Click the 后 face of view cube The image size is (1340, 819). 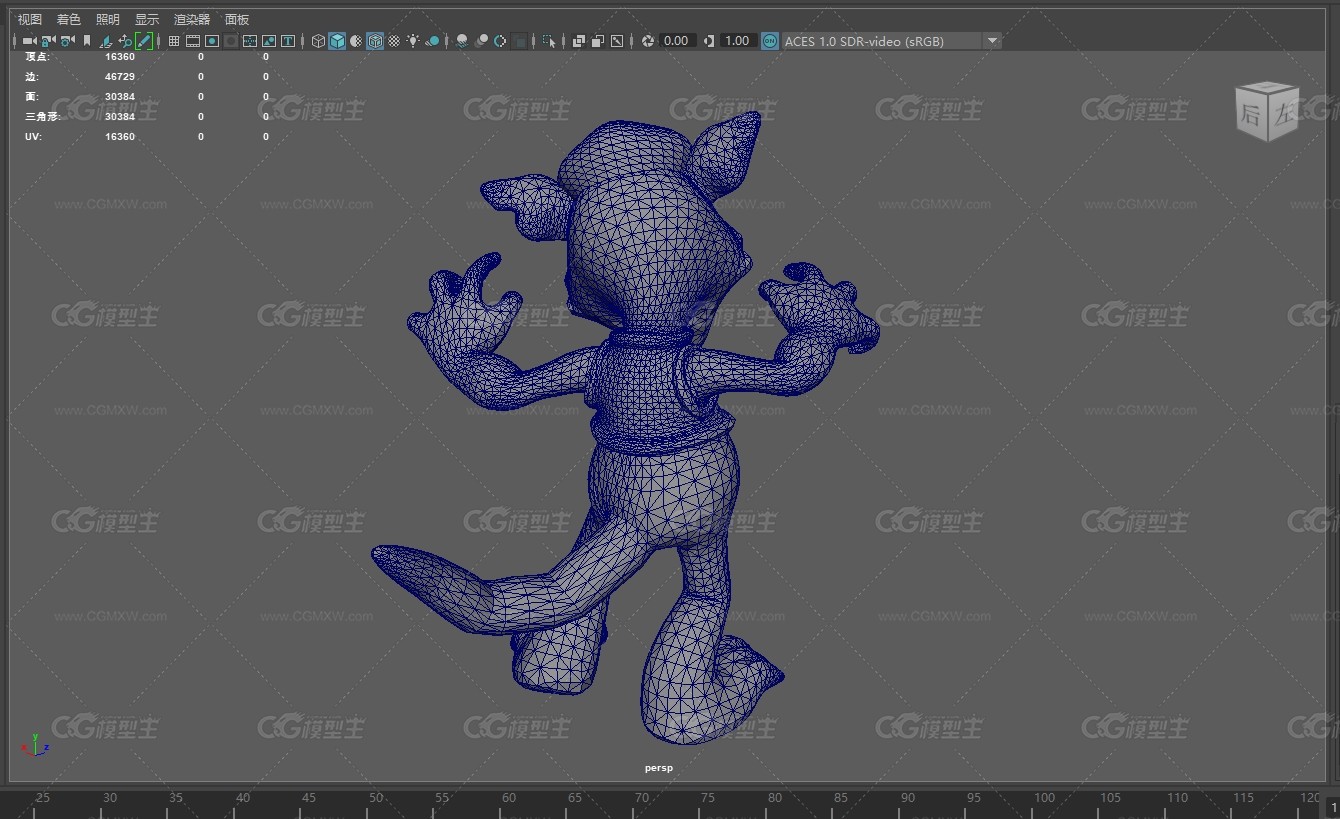[x=1252, y=113]
